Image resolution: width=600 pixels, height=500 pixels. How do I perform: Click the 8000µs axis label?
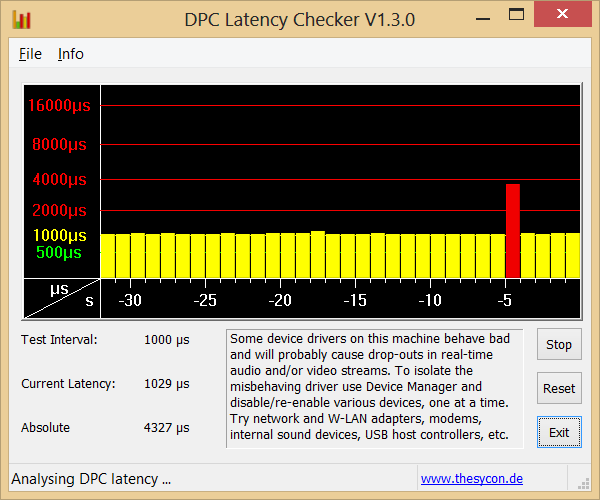point(59,144)
